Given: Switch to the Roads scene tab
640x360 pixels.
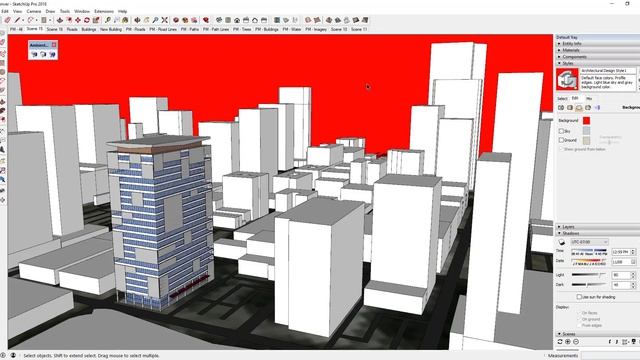Looking at the screenshot, I should tap(72, 29).
